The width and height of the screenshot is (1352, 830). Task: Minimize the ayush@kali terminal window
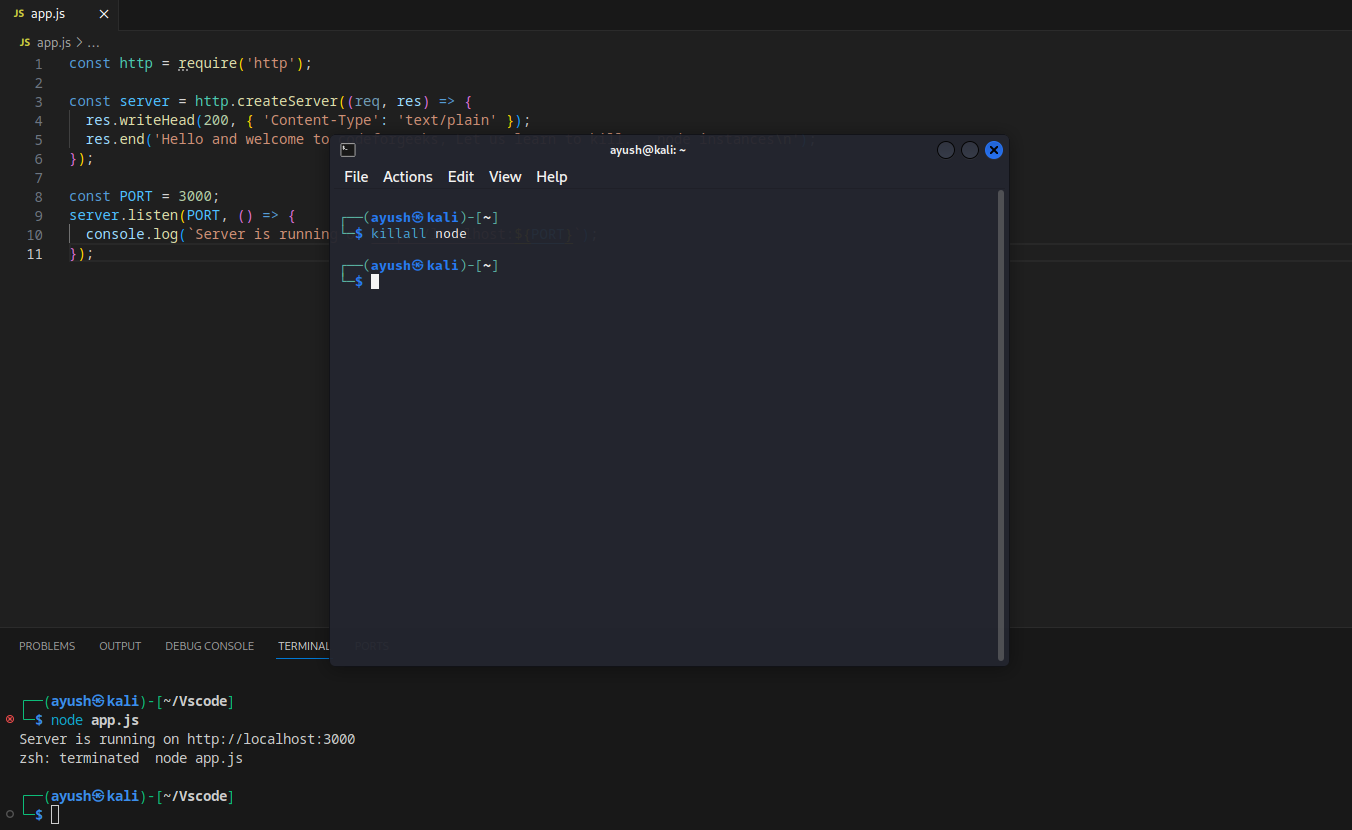pos(946,150)
